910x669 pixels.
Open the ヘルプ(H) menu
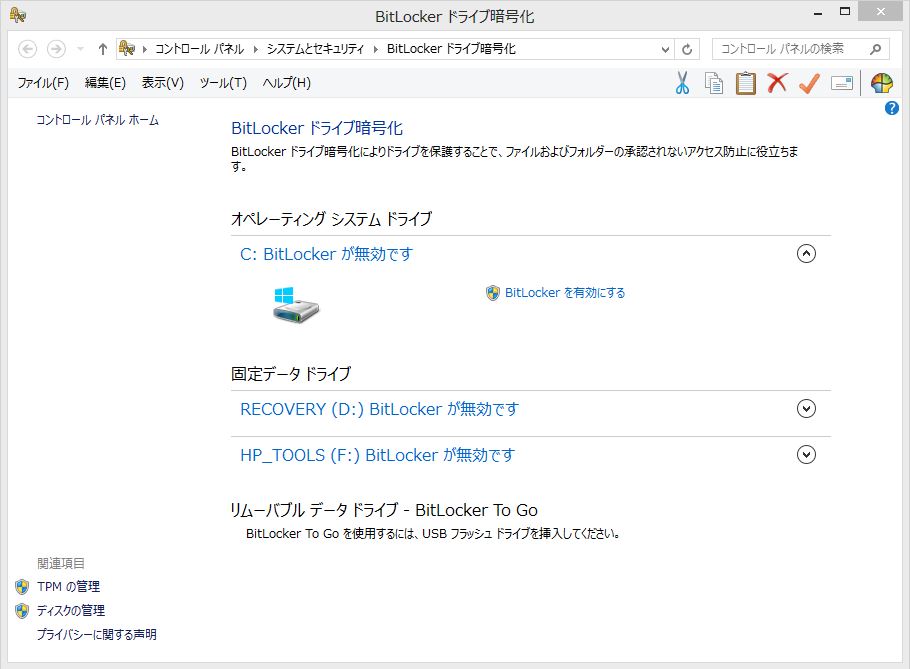point(287,83)
